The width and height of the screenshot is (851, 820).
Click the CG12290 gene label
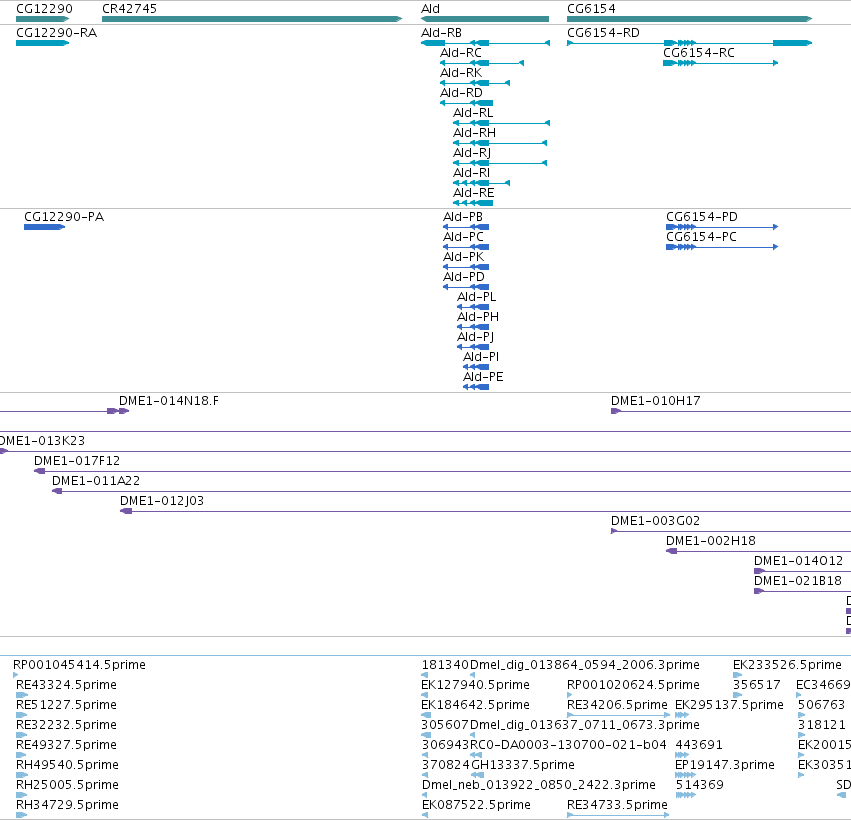[44, 9]
